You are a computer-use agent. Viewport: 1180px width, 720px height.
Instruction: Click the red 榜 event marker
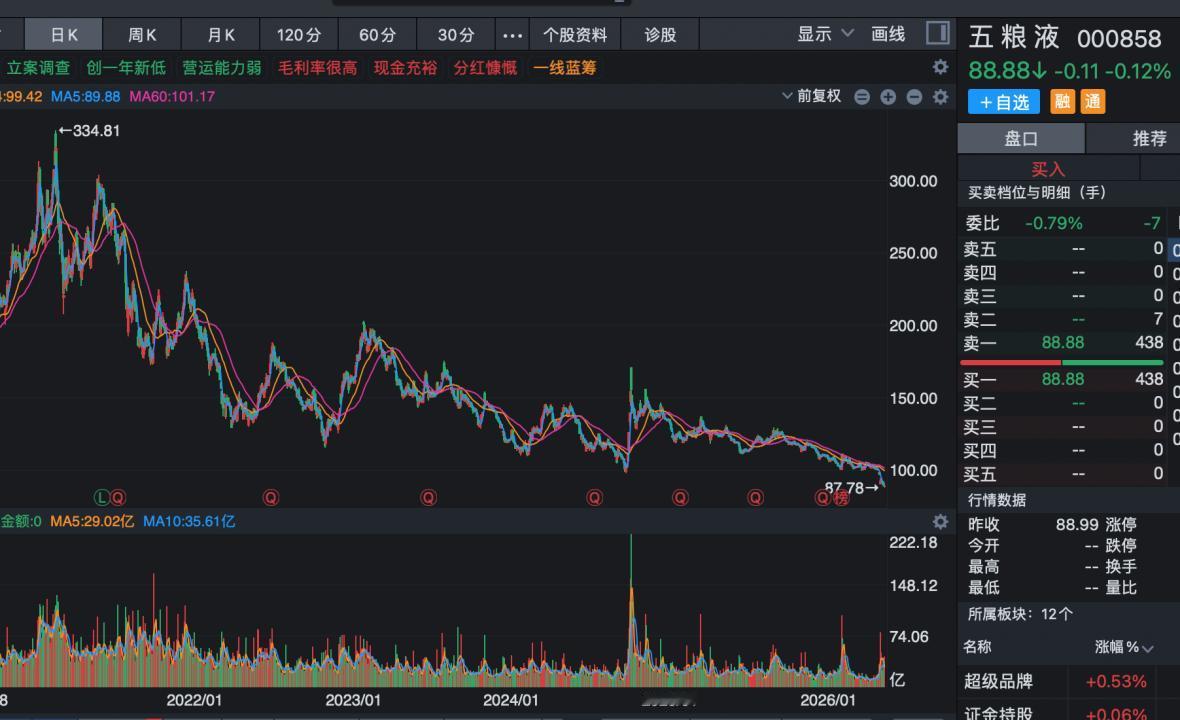point(841,498)
